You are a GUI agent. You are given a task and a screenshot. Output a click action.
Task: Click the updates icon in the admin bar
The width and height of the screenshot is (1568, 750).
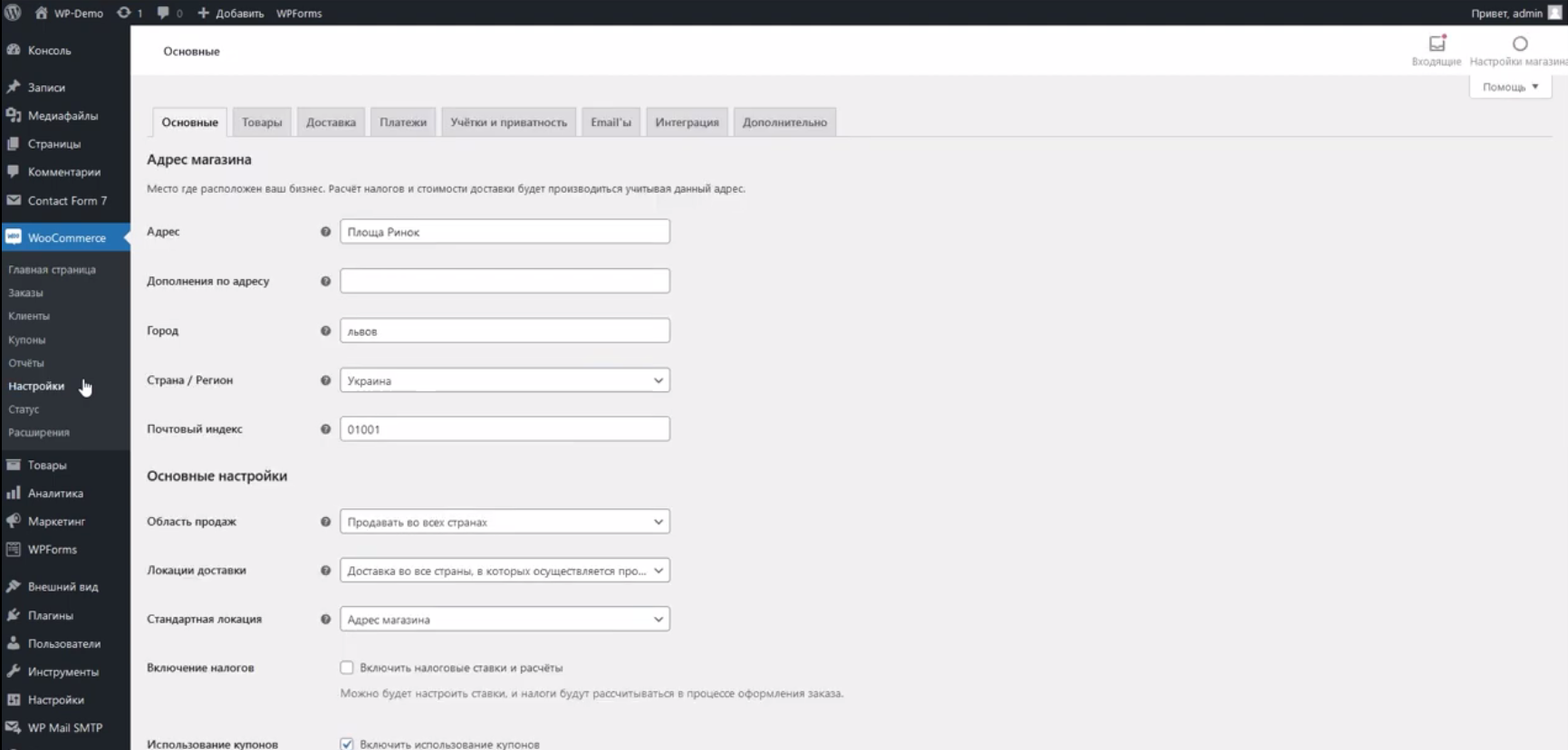click(124, 13)
